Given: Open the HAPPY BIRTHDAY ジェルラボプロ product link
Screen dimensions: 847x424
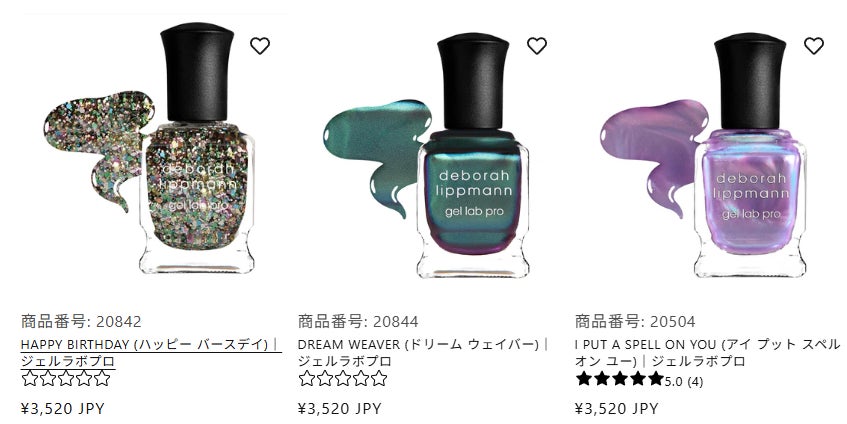Looking at the screenshot, I should tap(151, 352).
